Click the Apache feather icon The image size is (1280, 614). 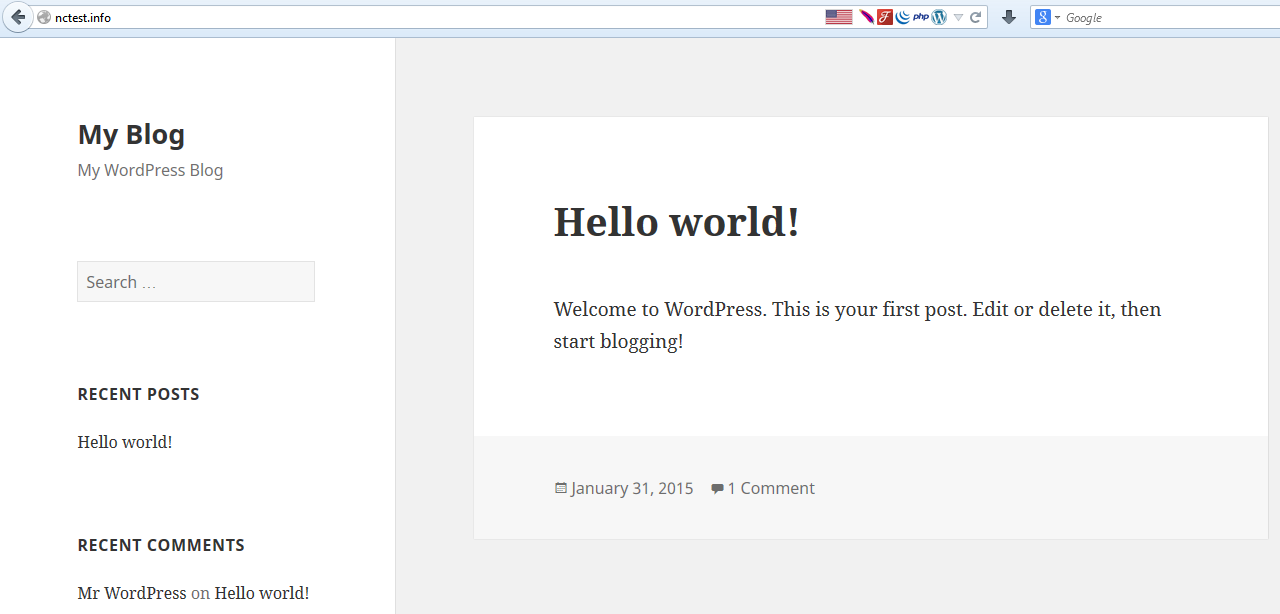[x=866, y=17]
